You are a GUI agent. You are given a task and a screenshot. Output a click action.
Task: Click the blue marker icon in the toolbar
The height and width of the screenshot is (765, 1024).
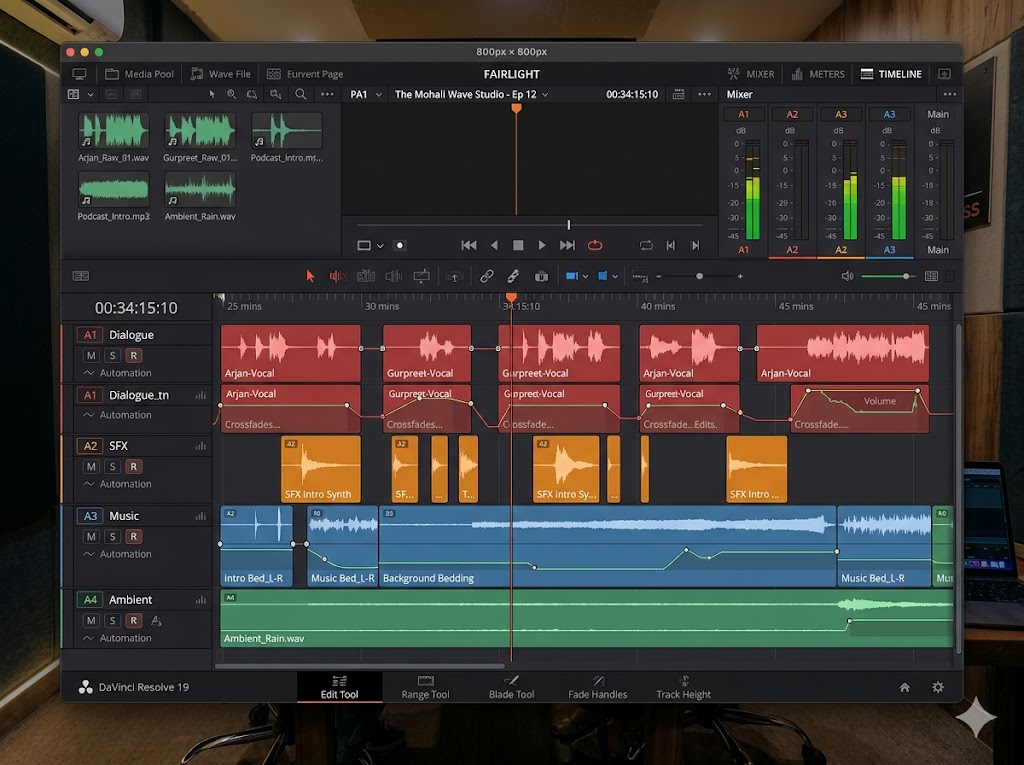603,276
